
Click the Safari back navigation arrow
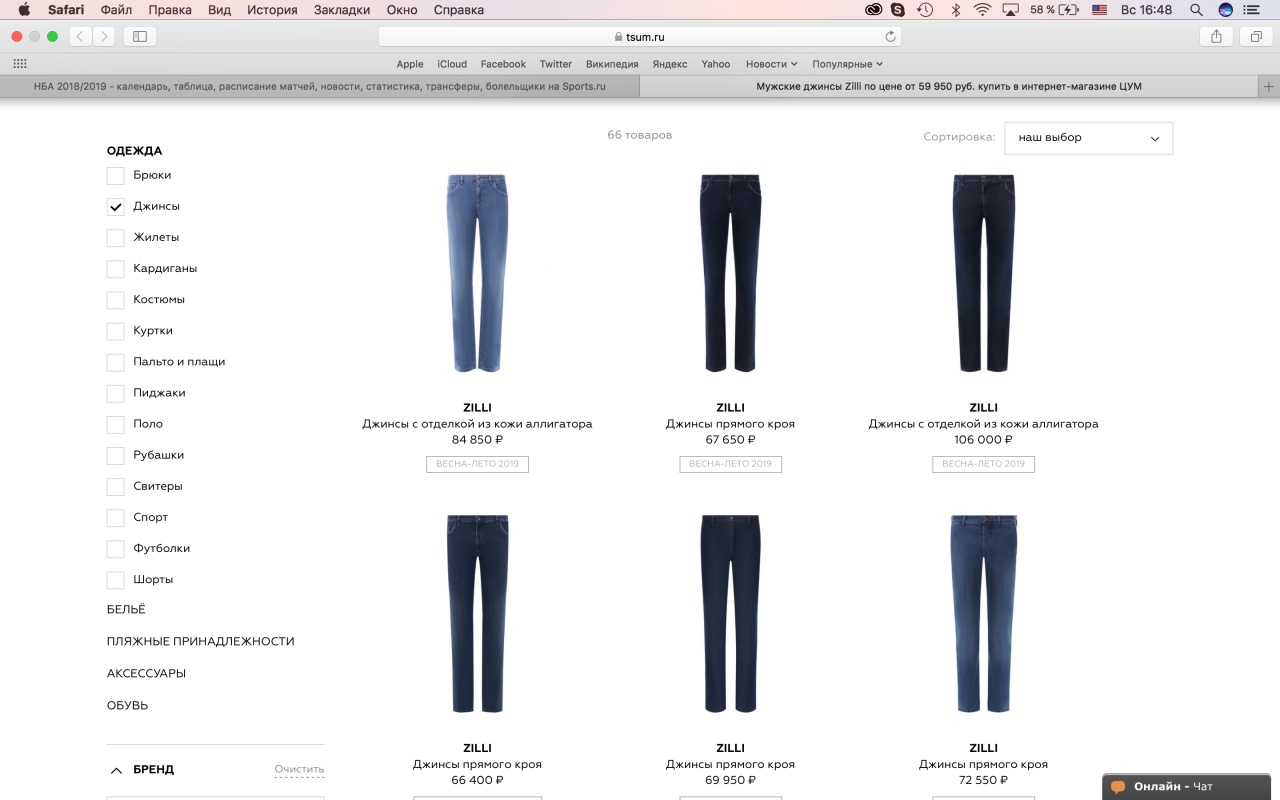coord(81,37)
